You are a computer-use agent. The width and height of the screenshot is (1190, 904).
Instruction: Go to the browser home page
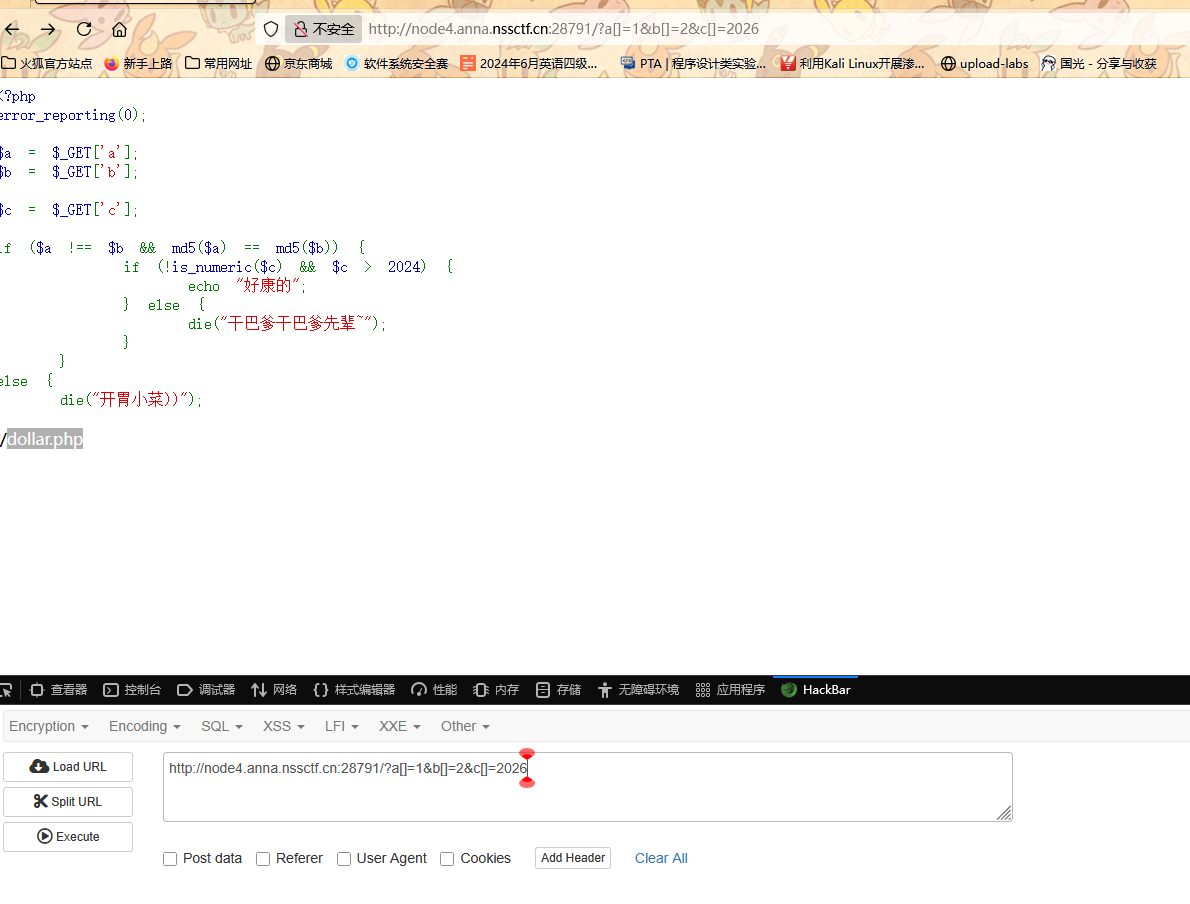coord(120,29)
